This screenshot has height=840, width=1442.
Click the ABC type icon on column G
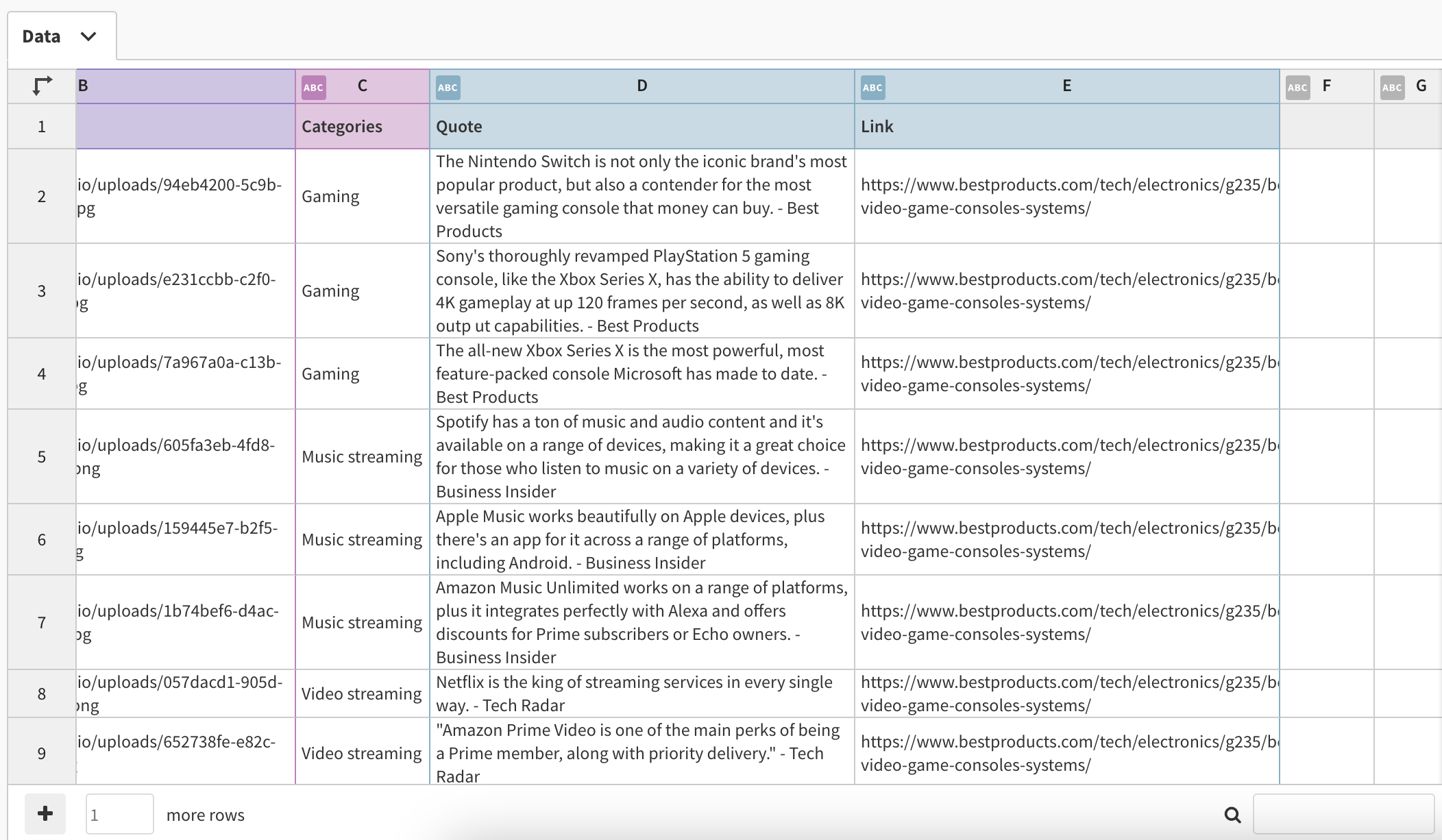(x=1392, y=87)
